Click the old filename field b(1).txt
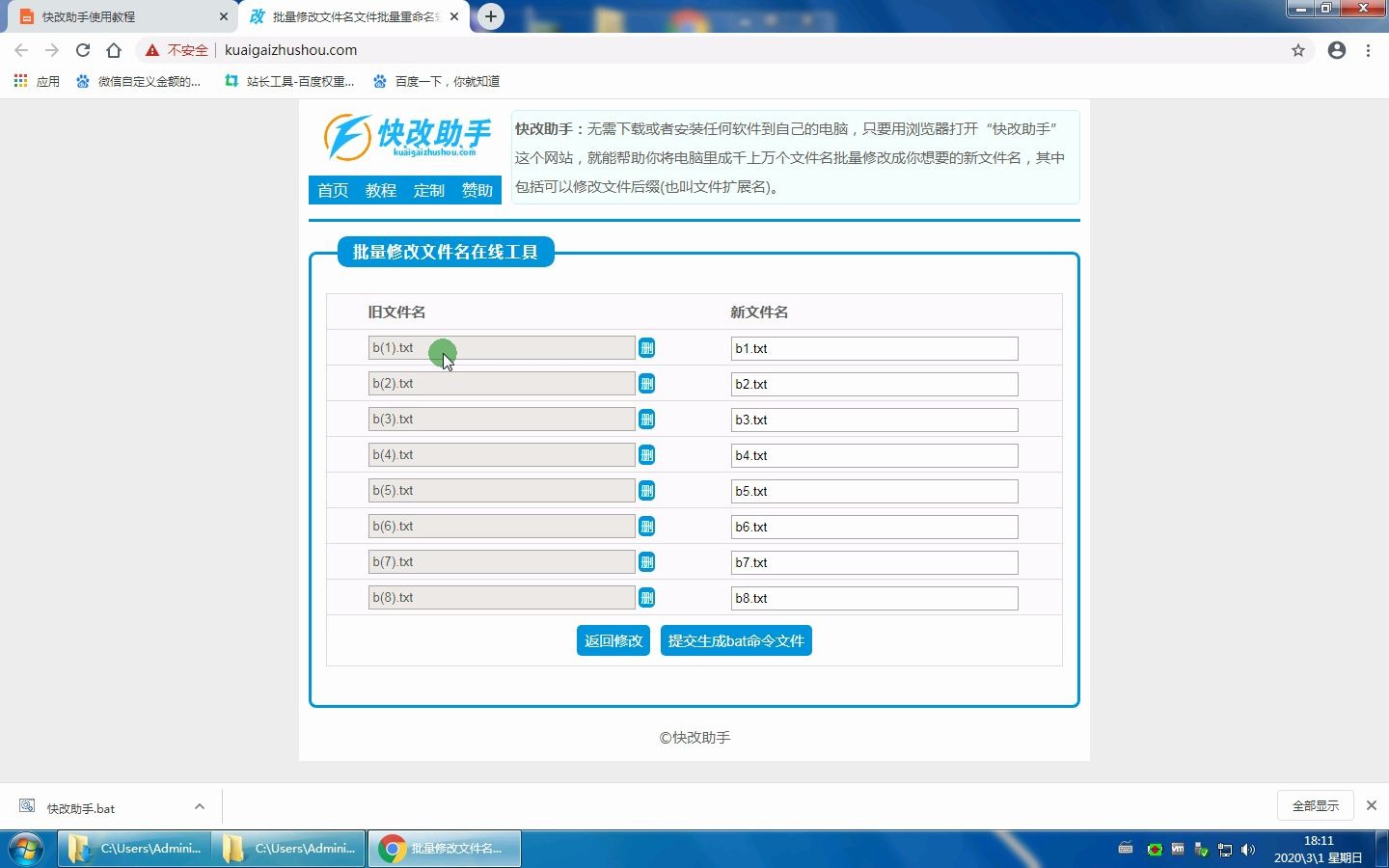This screenshot has width=1389, height=868. tap(502, 347)
